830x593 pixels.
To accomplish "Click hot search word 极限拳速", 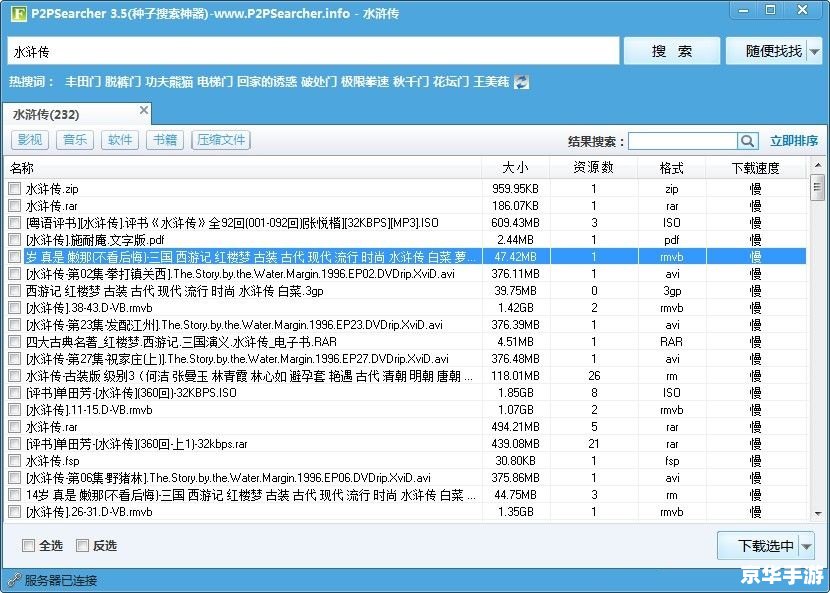I will 365,82.
